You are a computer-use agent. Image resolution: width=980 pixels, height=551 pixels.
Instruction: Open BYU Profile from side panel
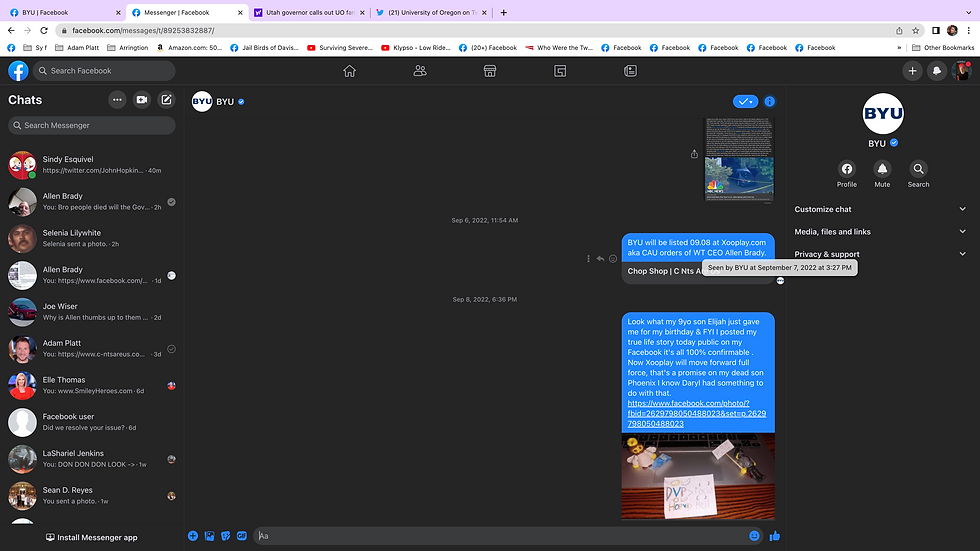pyautogui.click(x=847, y=174)
